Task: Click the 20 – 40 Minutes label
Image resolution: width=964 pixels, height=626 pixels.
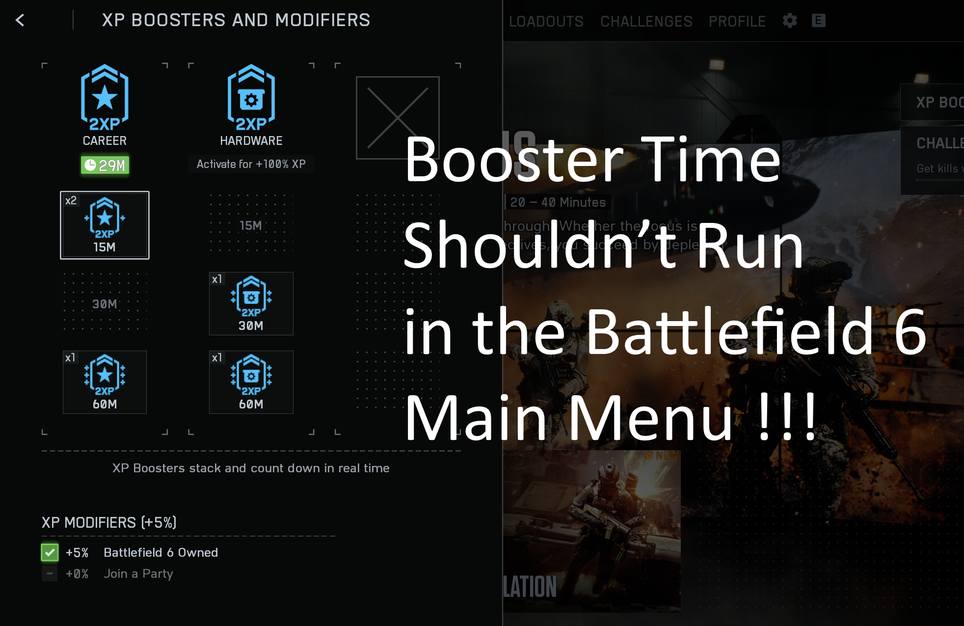Action: 558,202
